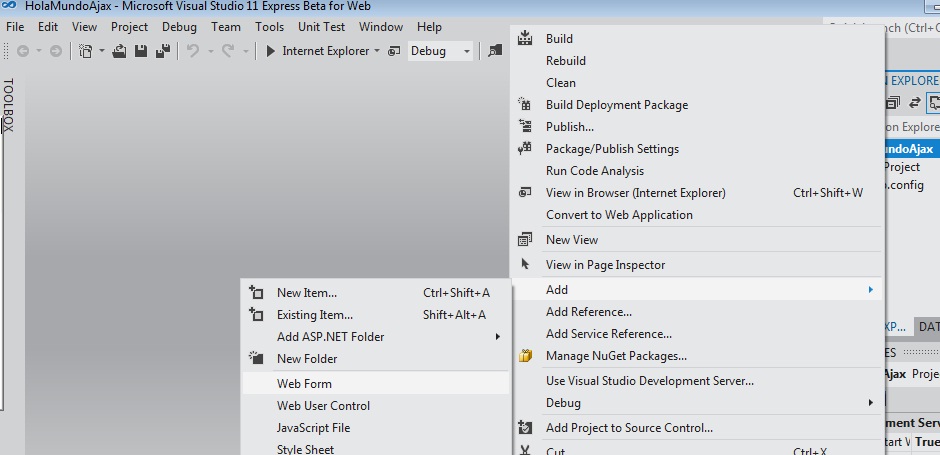Click the Package/Publish Settings icon
The image size is (940, 455).
(525, 149)
